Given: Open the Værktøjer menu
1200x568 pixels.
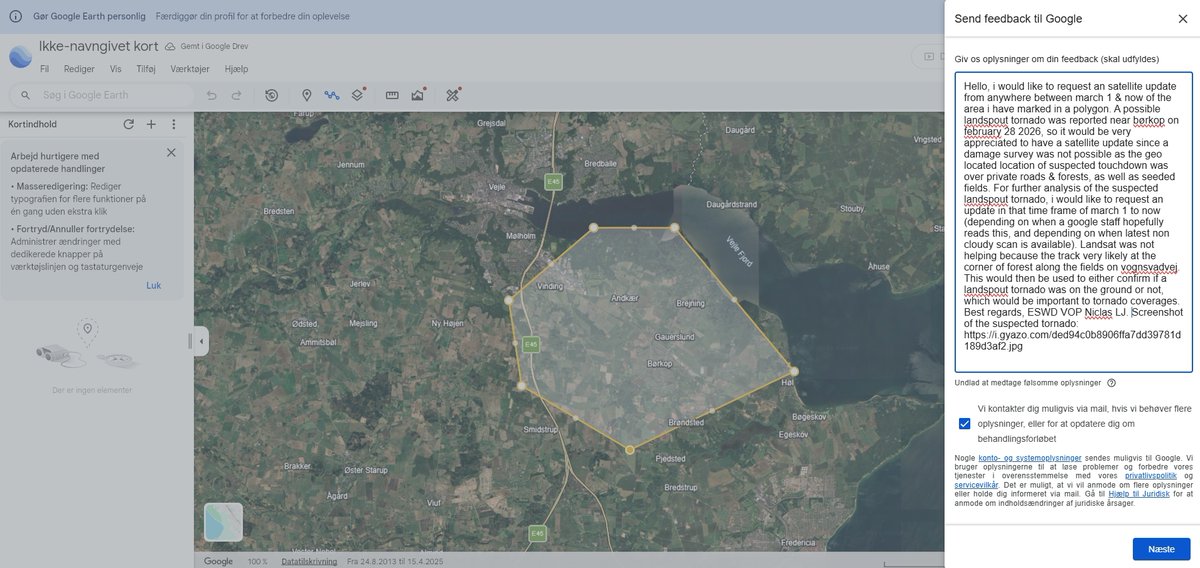Looking at the screenshot, I should point(191,69).
